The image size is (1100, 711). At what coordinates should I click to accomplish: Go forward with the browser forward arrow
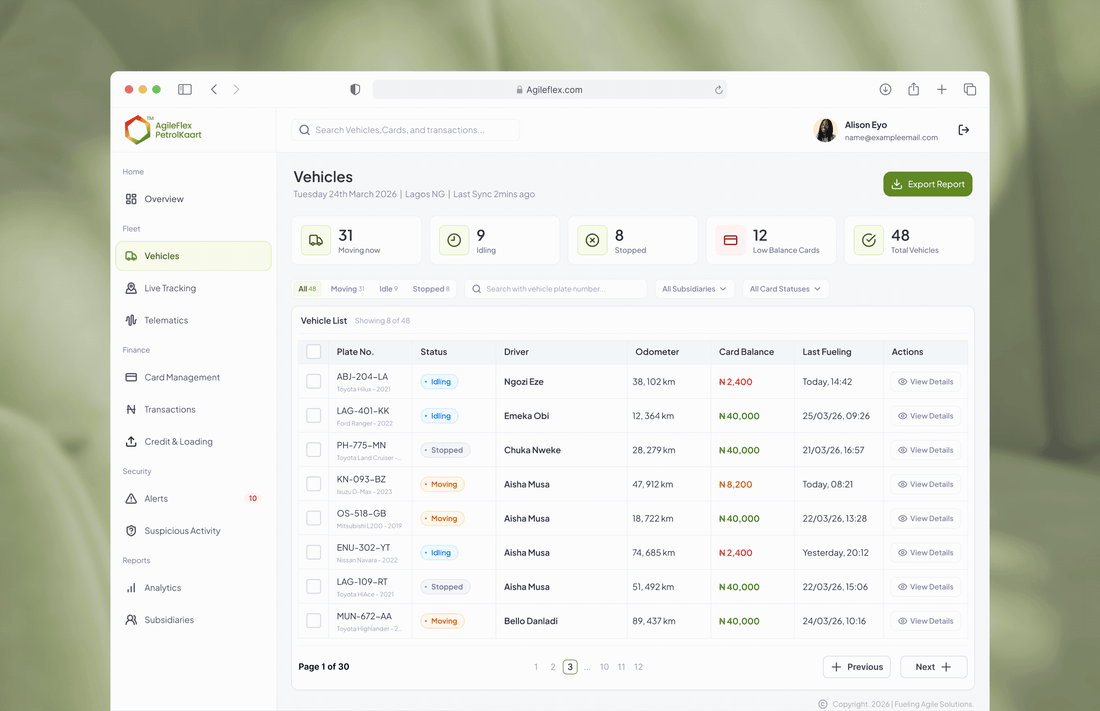click(236, 89)
